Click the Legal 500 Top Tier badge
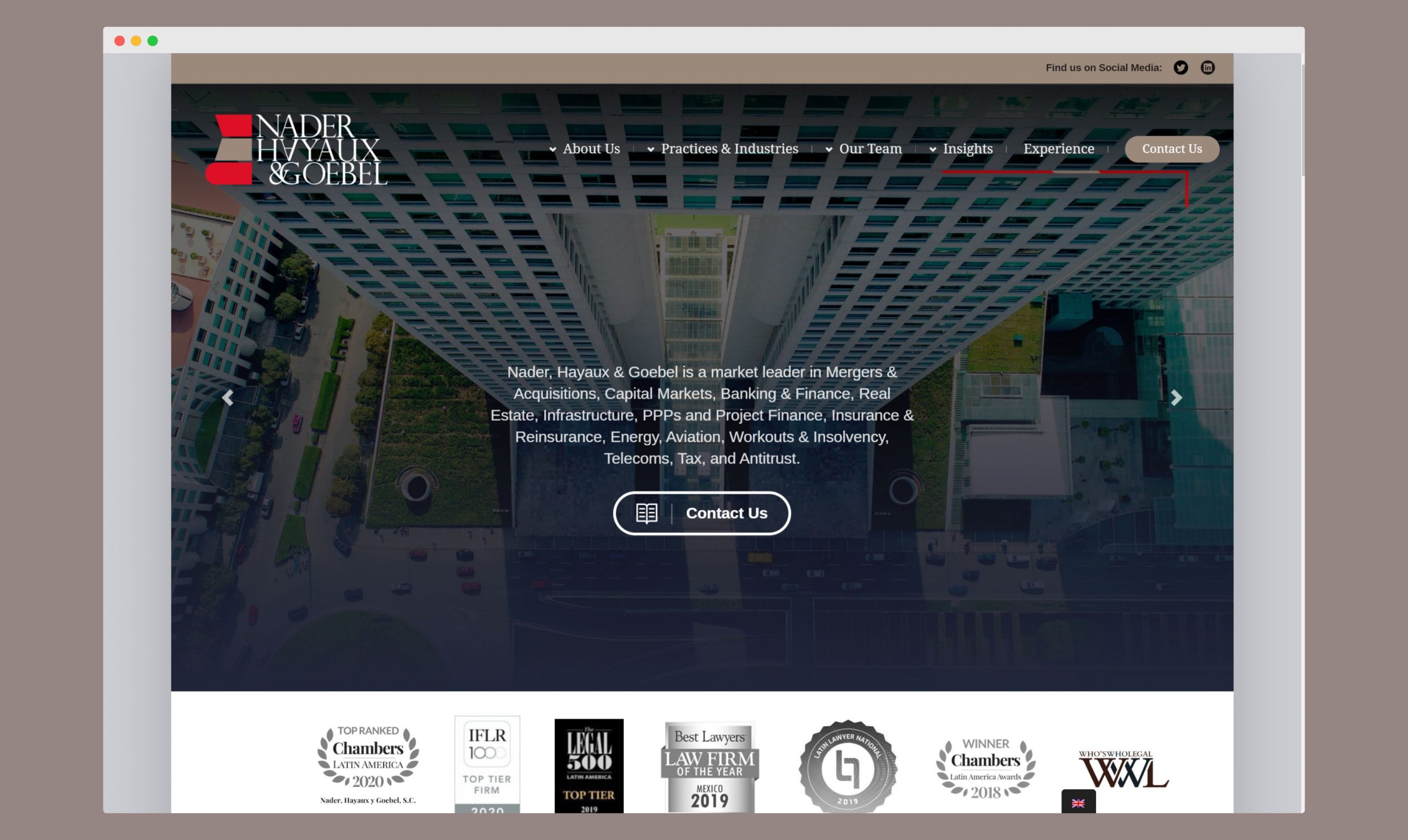The width and height of the screenshot is (1408, 840). [589, 765]
